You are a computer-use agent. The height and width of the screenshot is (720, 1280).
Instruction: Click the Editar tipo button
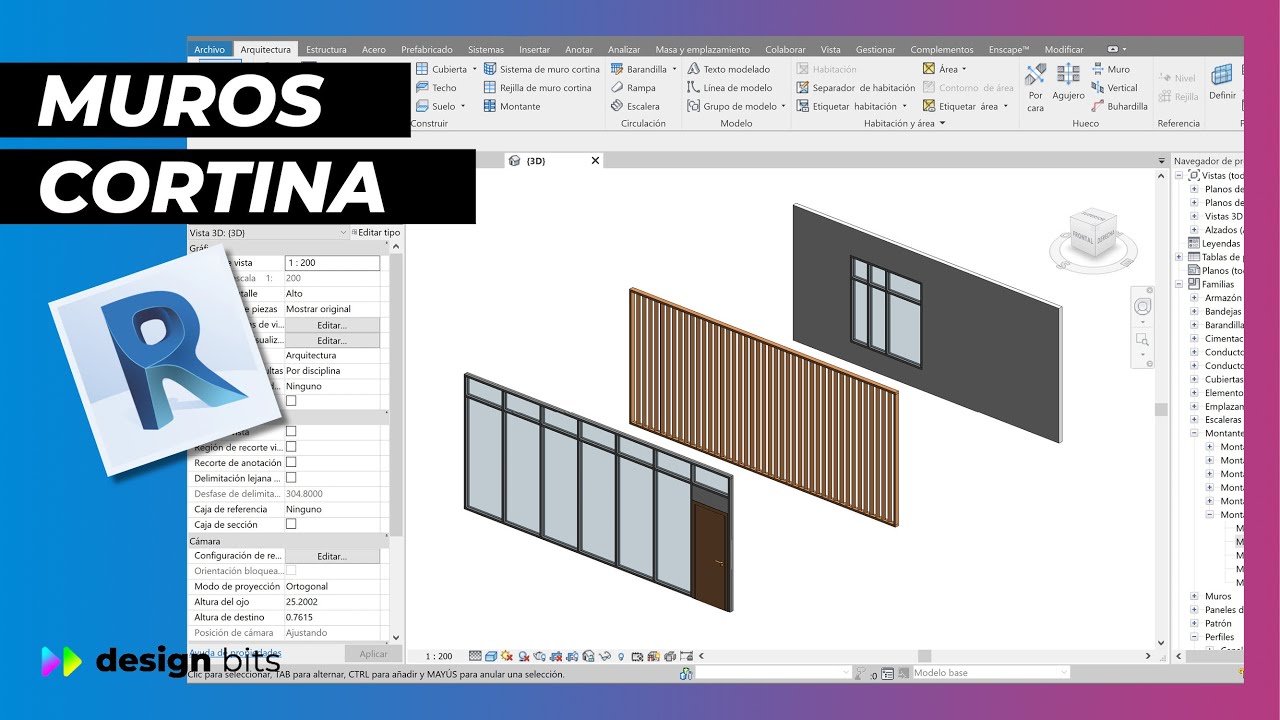[x=375, y=232]
